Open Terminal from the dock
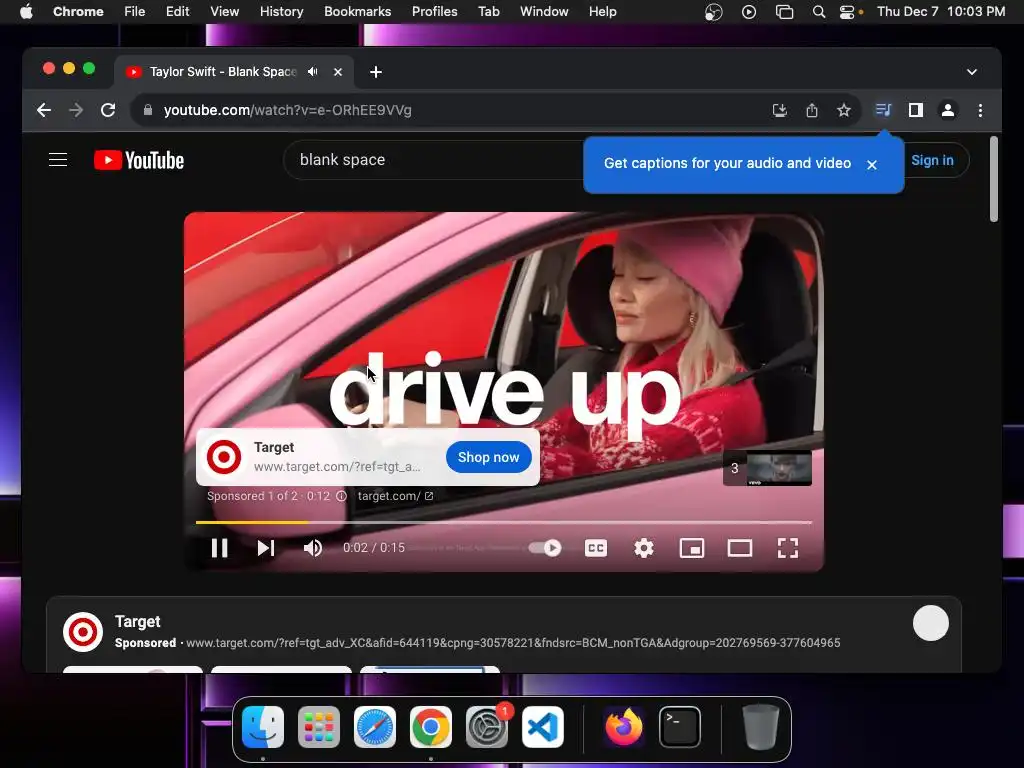 tap(680, 727)
